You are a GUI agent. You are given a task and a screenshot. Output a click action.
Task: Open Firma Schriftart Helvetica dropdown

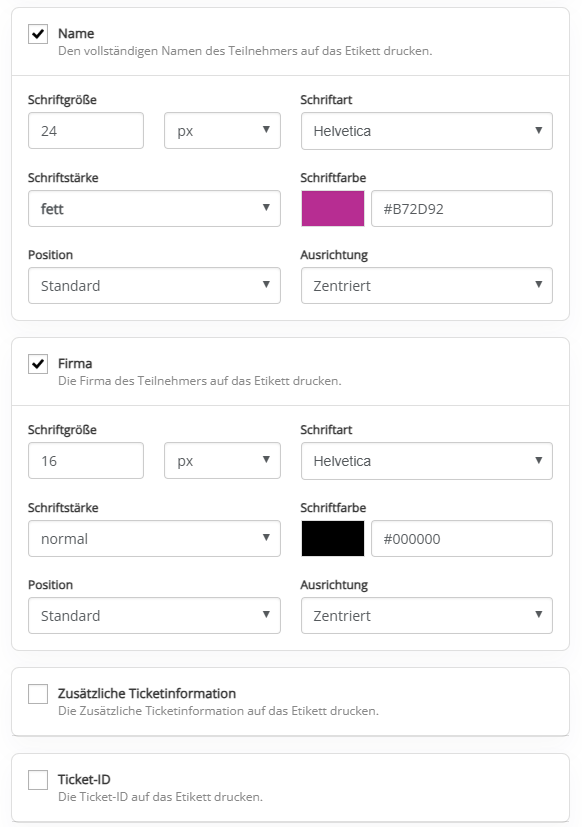click(x=427, y=461)
